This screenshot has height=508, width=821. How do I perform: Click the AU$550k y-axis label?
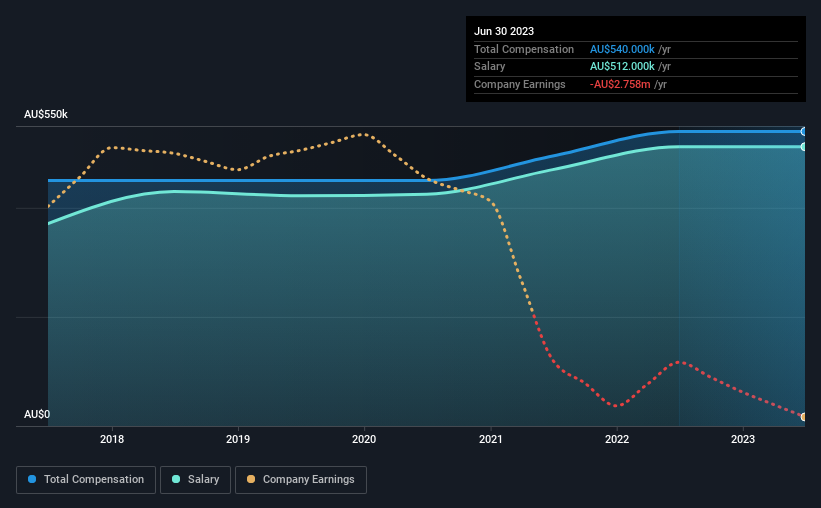[x=46, y=114]
